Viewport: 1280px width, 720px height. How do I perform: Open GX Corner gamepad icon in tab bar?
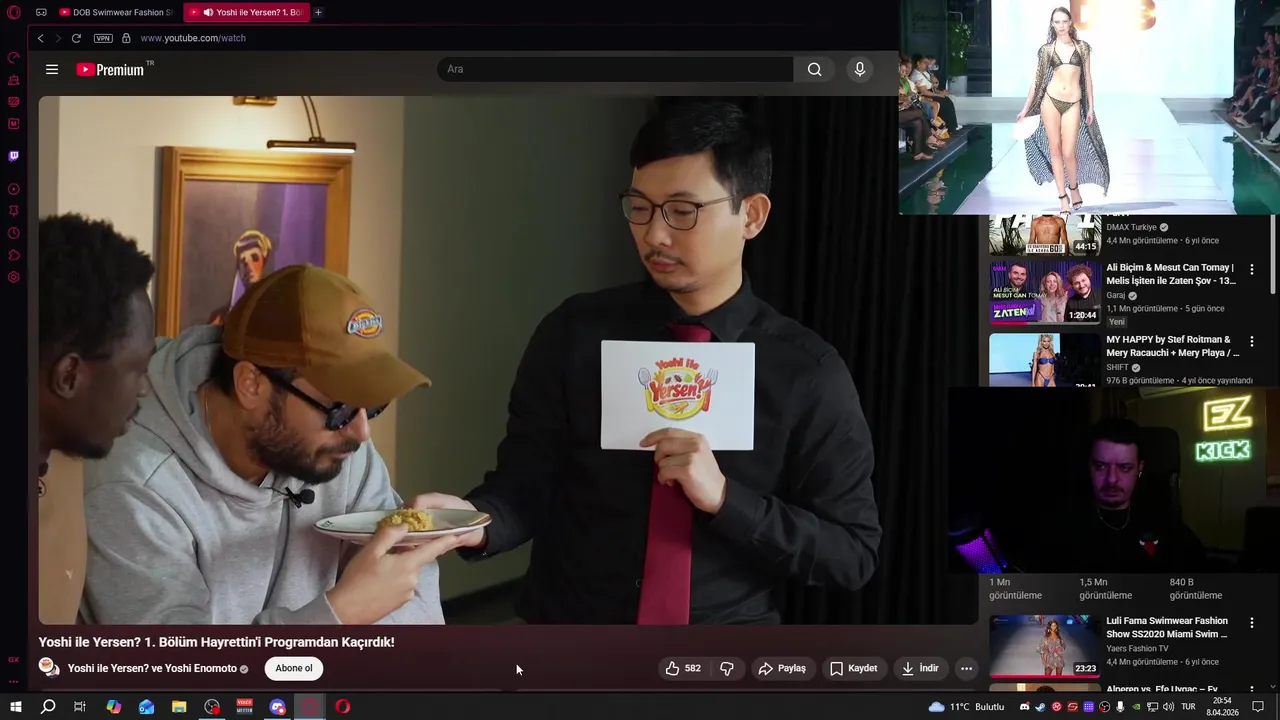[x=41, y=12]
